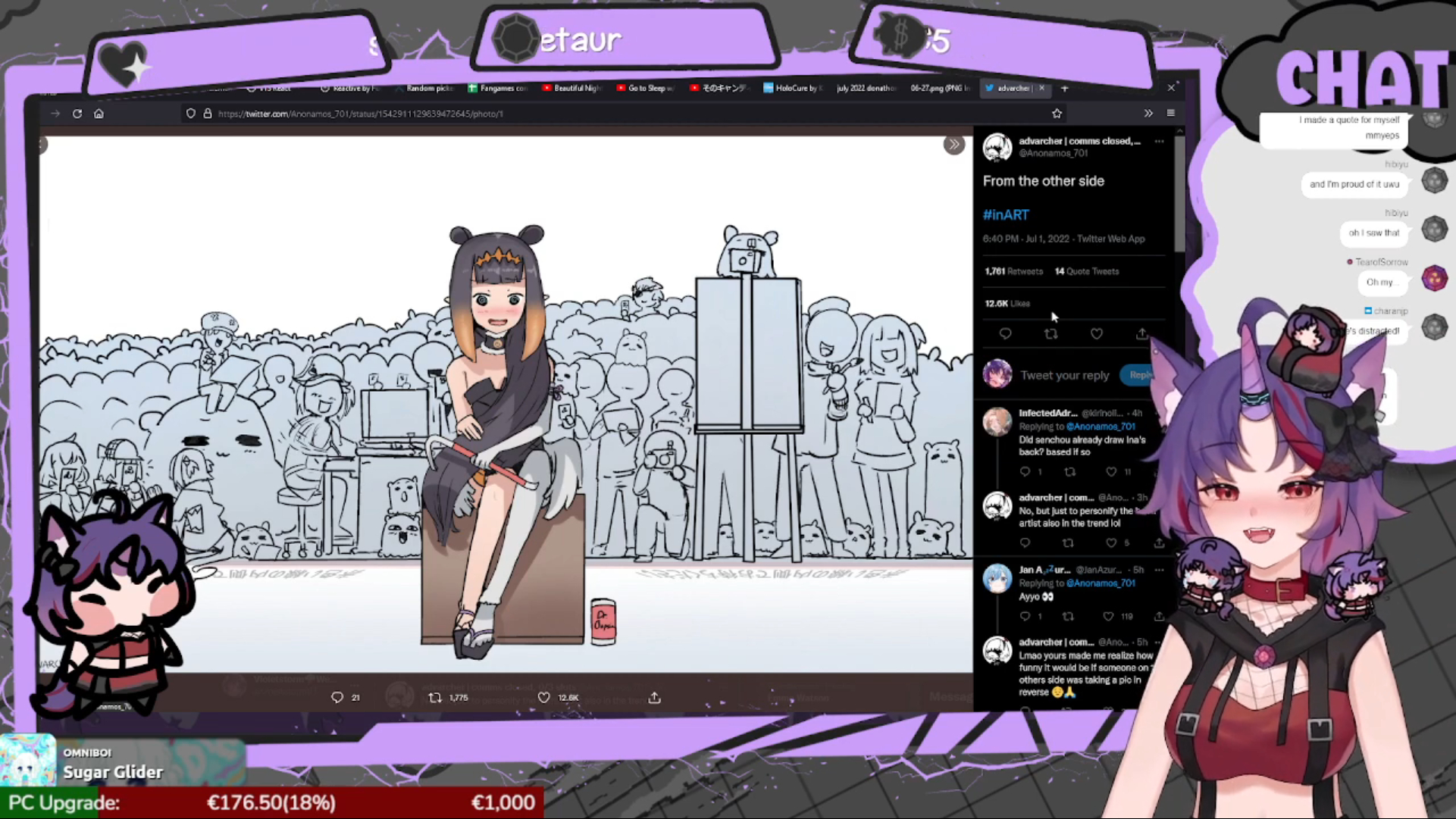Close the advarcher Twitter tab
This screenshot has width=1456, height=819.
(x=1041, y=89)
